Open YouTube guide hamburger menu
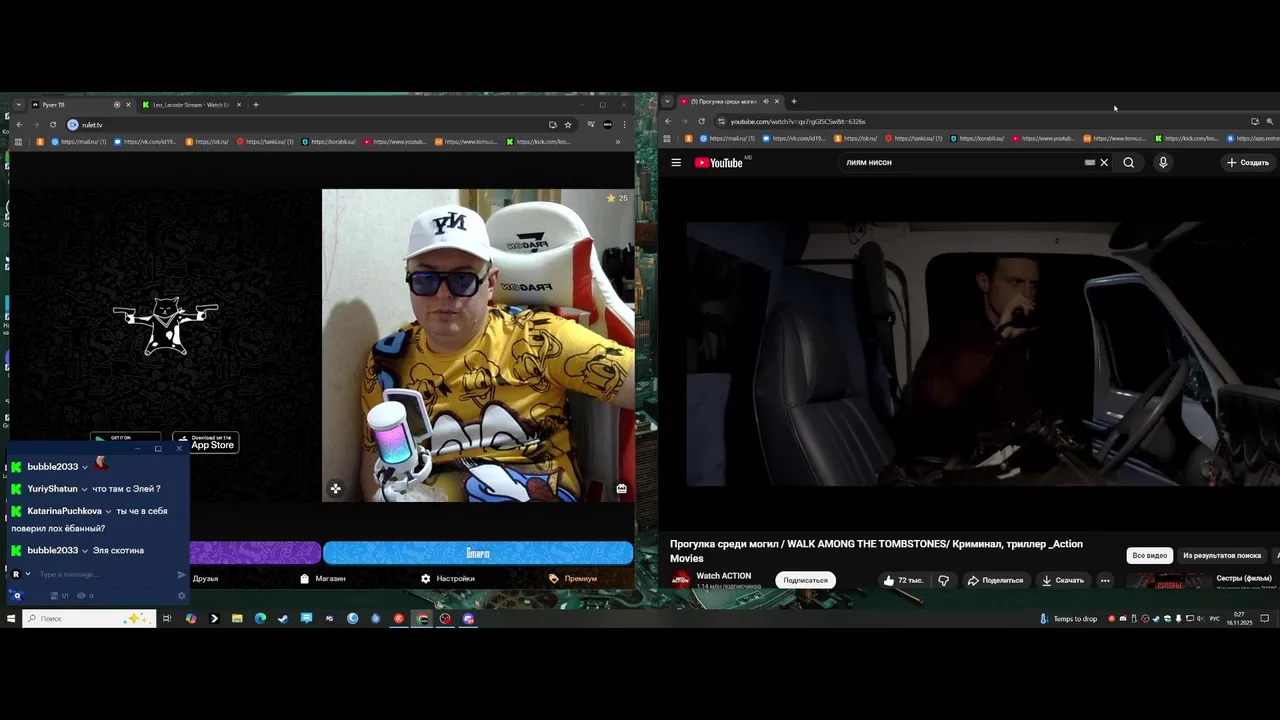 [x=676, y=162]
